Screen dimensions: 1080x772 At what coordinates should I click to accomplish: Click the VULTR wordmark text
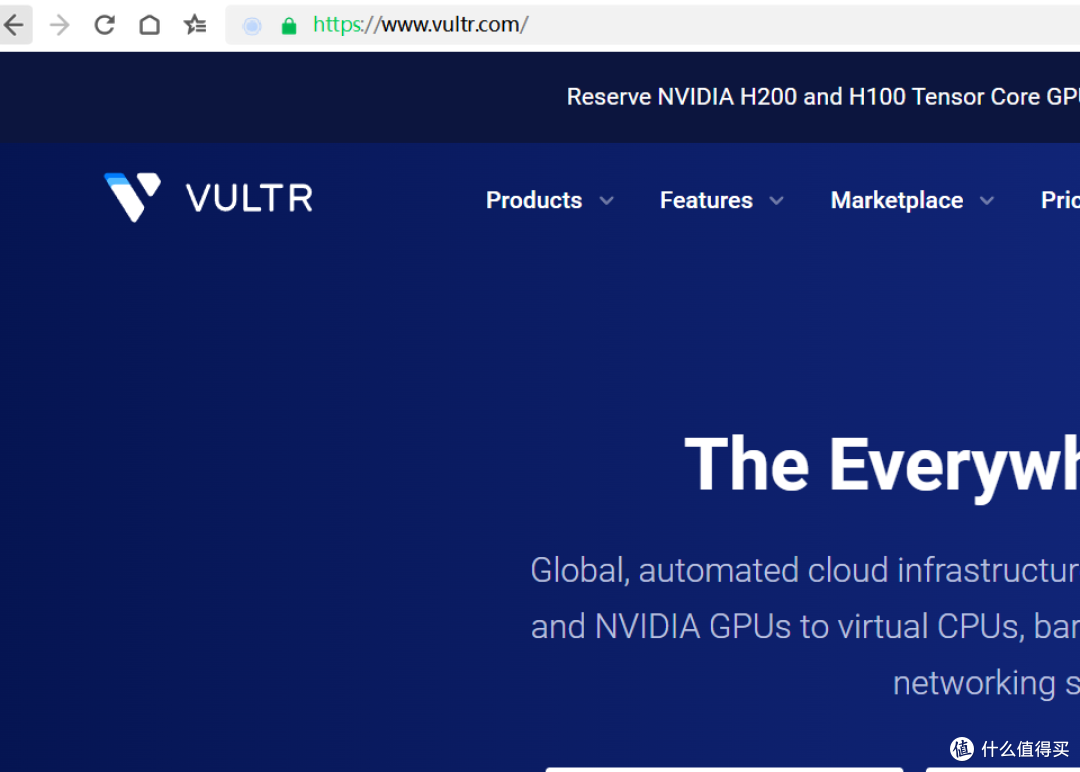point(249,198)
